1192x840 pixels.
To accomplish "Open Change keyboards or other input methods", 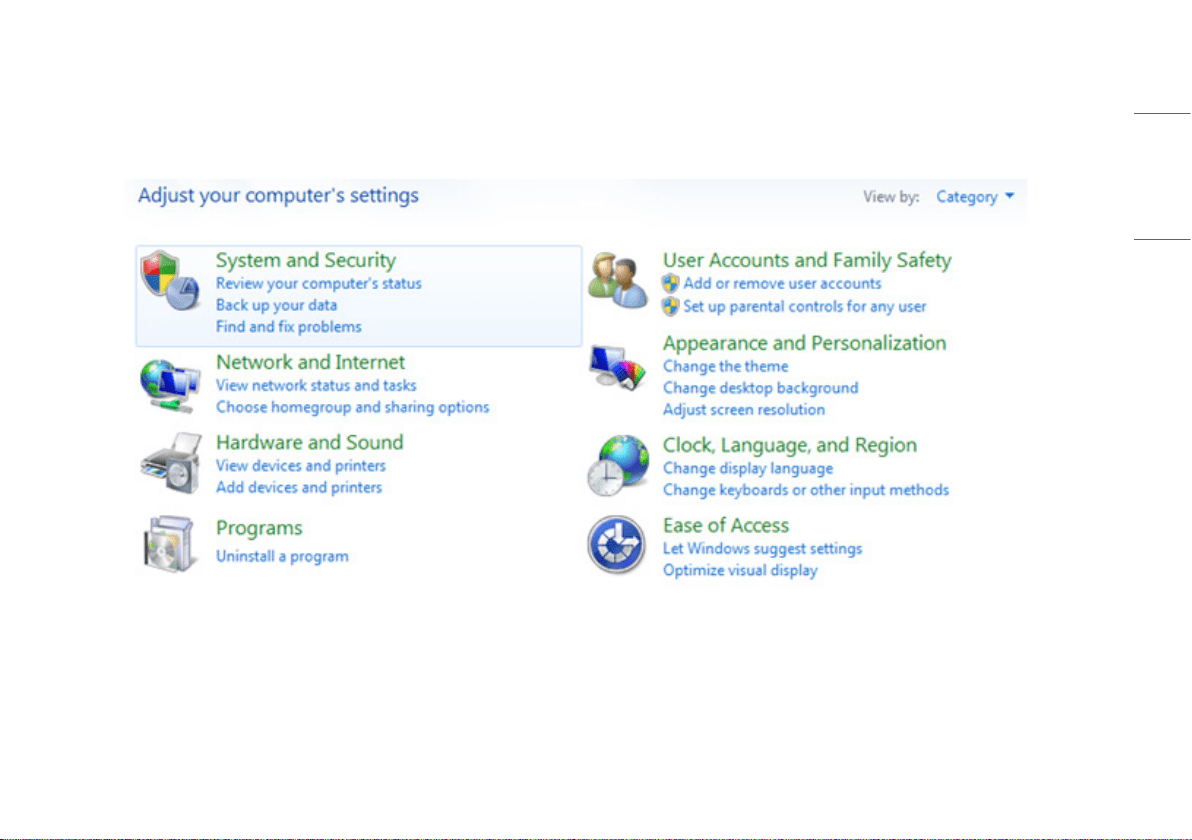I will pos(806,490).
